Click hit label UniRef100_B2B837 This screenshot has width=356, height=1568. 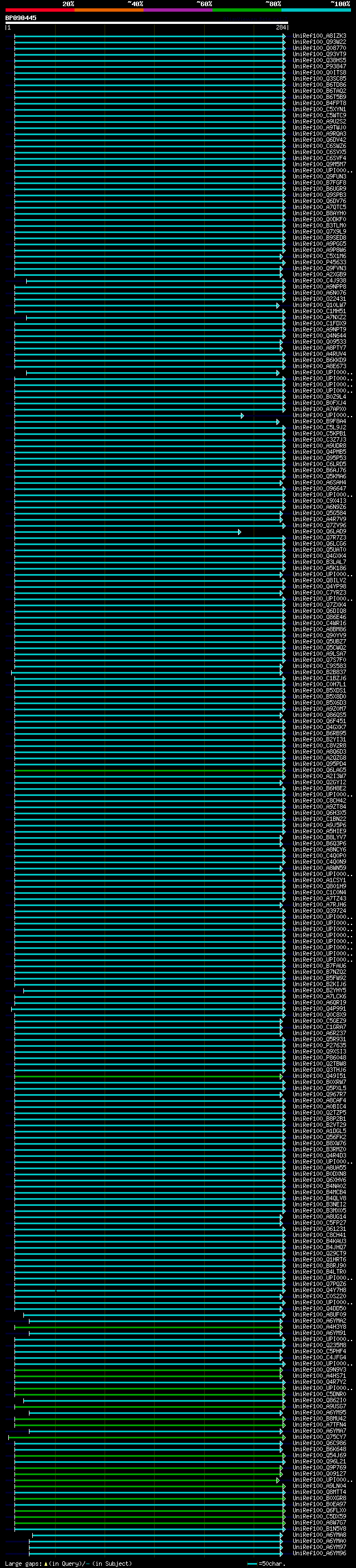(319, 672)
